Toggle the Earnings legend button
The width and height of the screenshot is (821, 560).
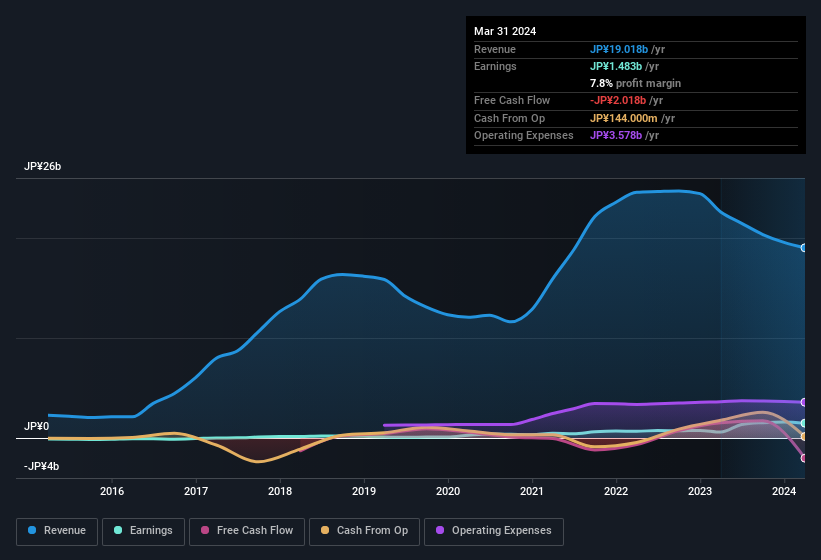(x=143, y=531)
